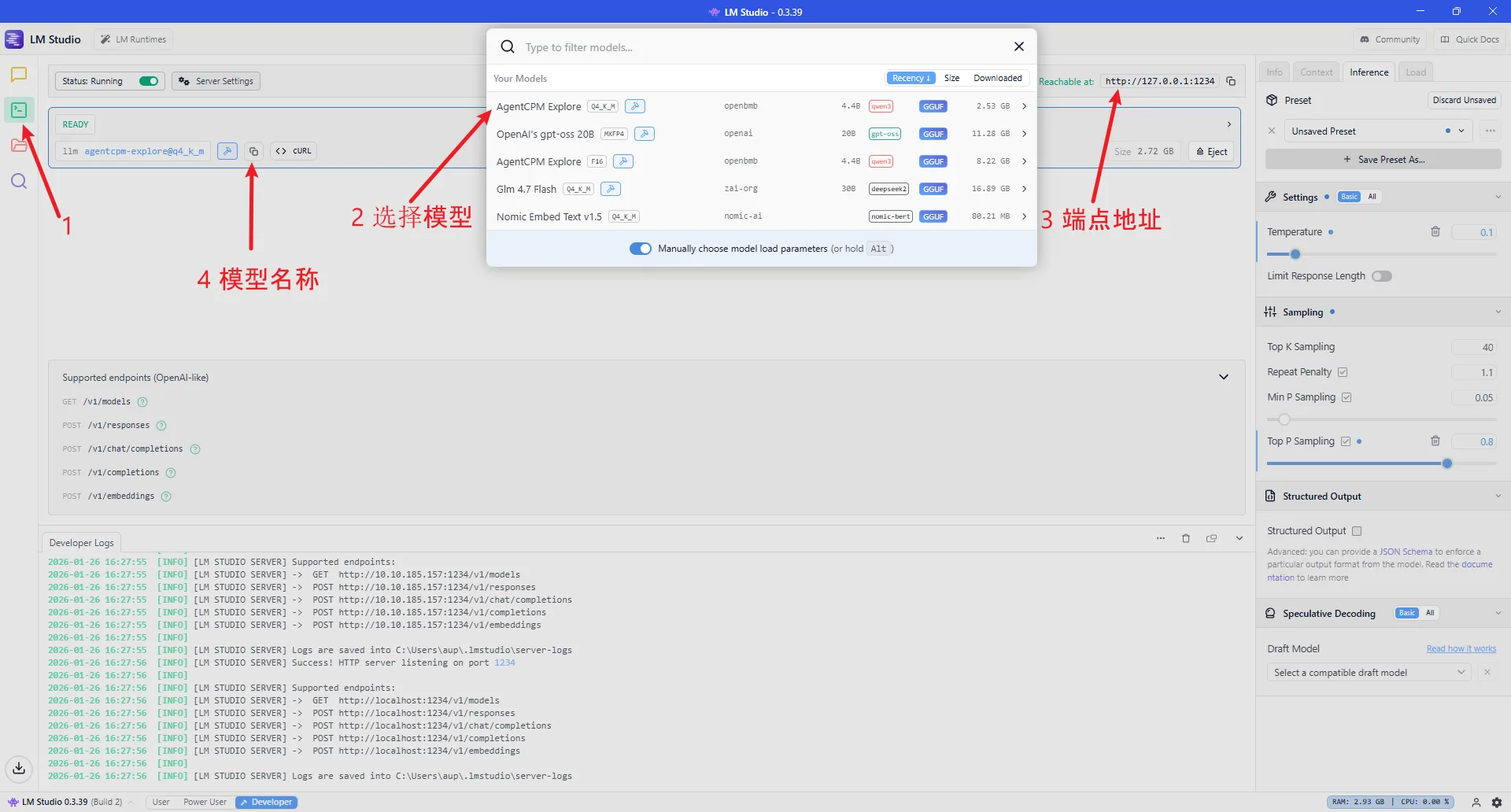Screen dimensions: 1511x812
Task: Open the Chat view from the sidebar
Action: point(19,75)
